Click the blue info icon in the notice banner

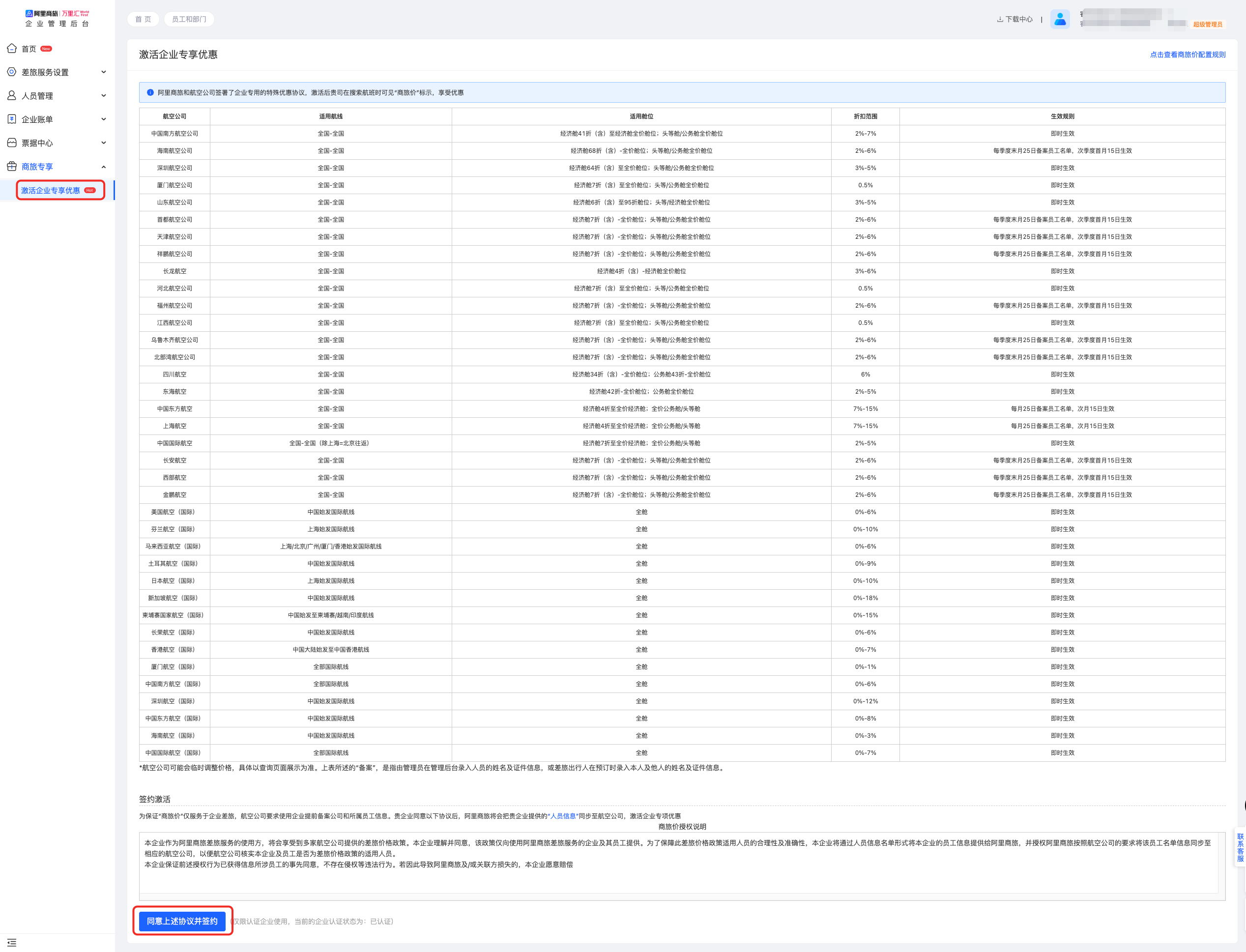pyautogui.click(x=150, y=92)
